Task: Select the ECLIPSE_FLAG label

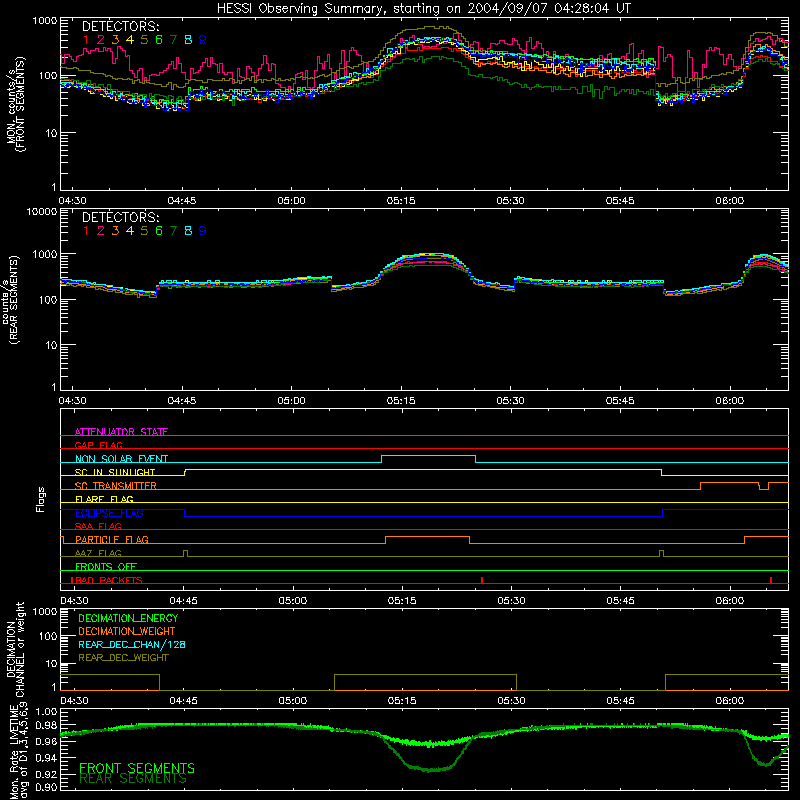Action: (x=109, y=513)
